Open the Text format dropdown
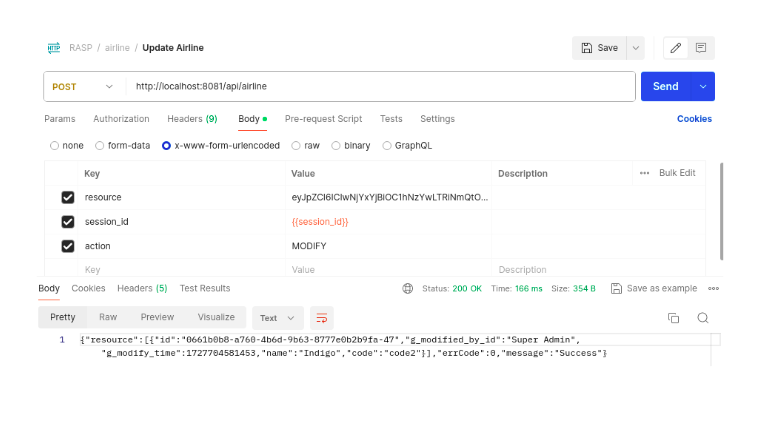Image resolution: width=766 pixels, height=432 pixels. [x=277, y=318]
